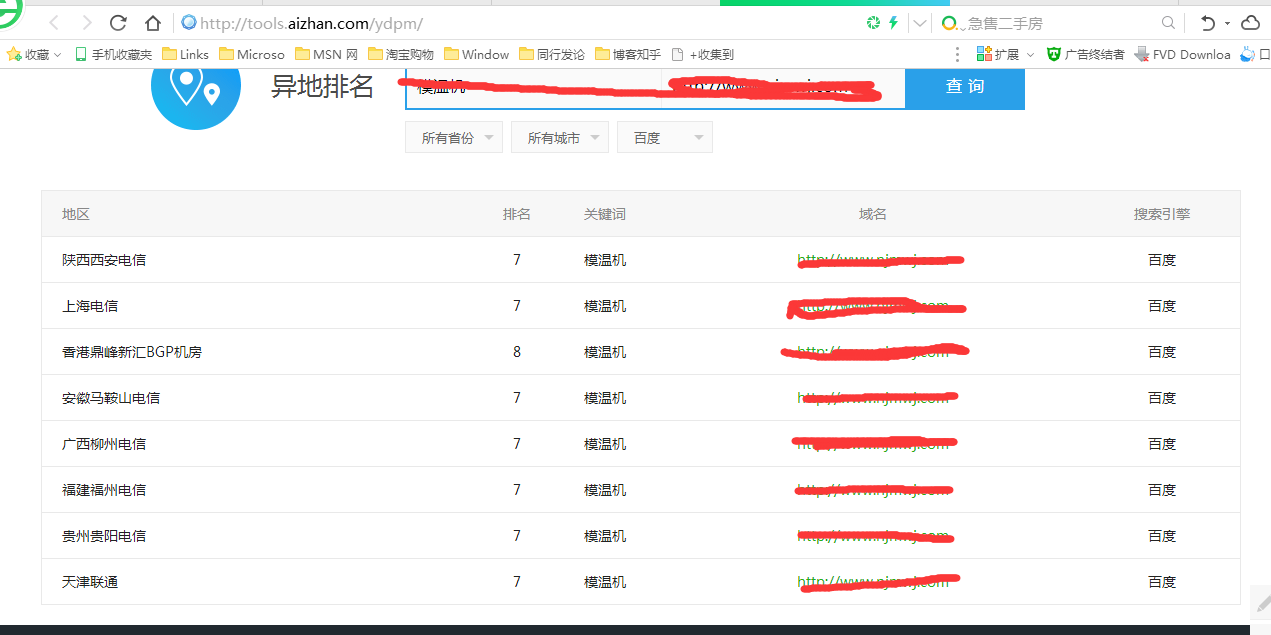
Task: Open 手机收藏夹 bookmark
Action: [x=113, y=54]
